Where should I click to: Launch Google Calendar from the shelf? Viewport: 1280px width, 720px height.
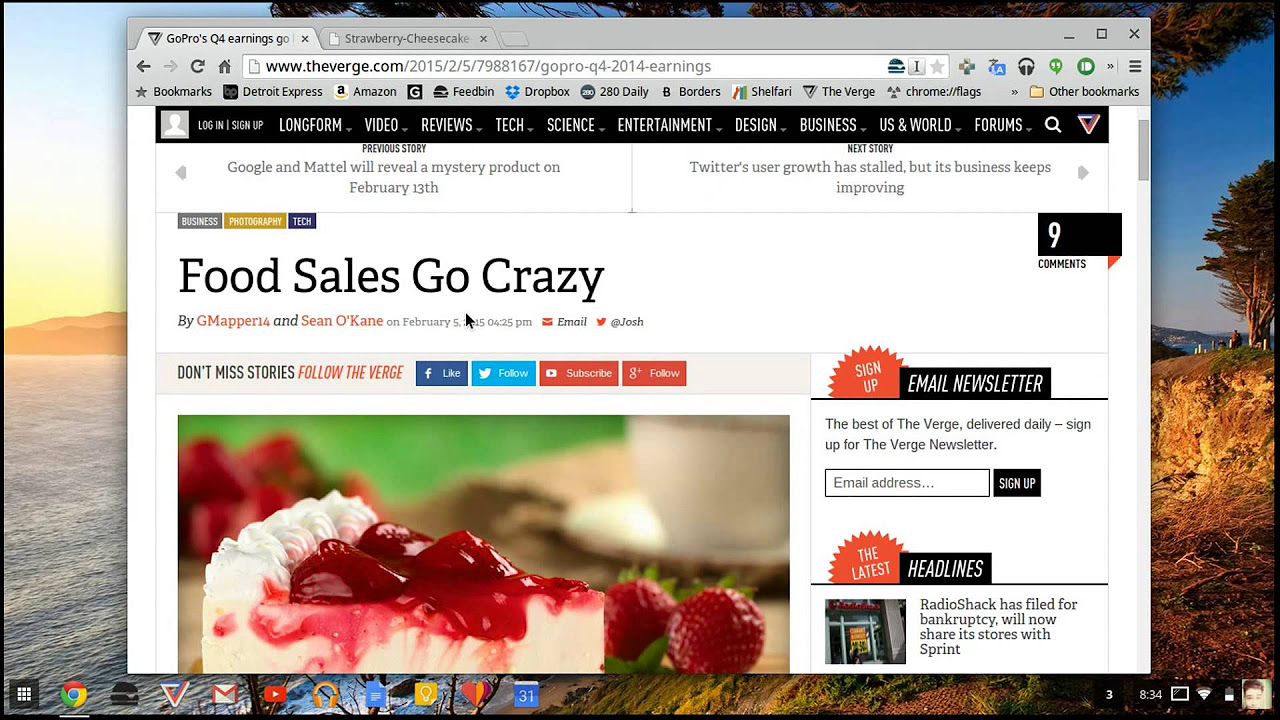(527, 694)
